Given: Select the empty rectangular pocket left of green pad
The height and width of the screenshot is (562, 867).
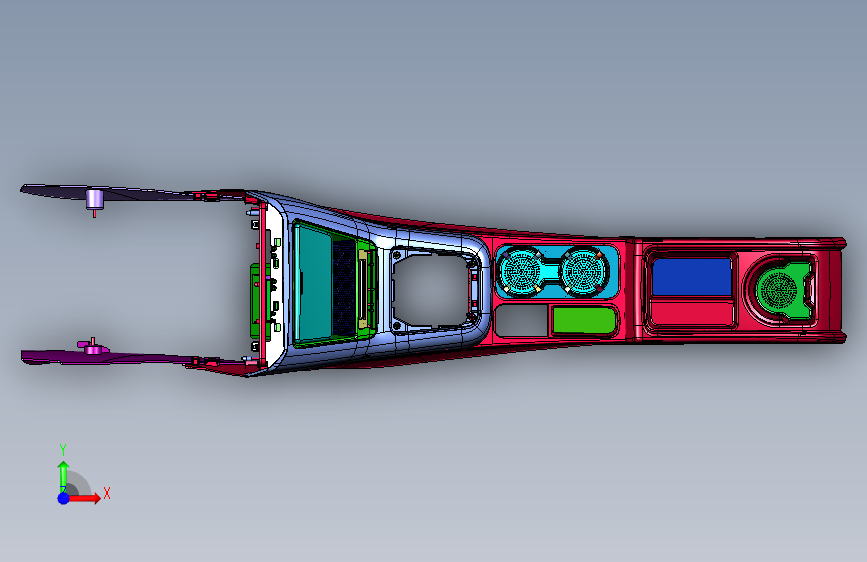Looking at the screenshot, I should pos(521,320).
